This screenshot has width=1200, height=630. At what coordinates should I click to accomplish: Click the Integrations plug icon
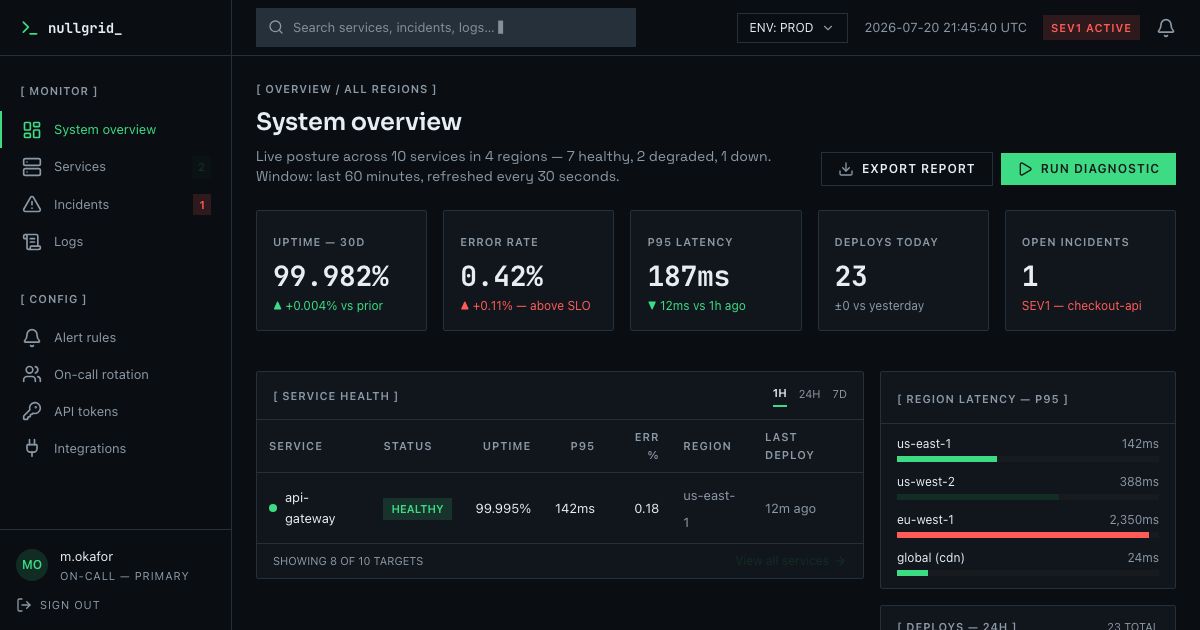[x=32, y=449]
